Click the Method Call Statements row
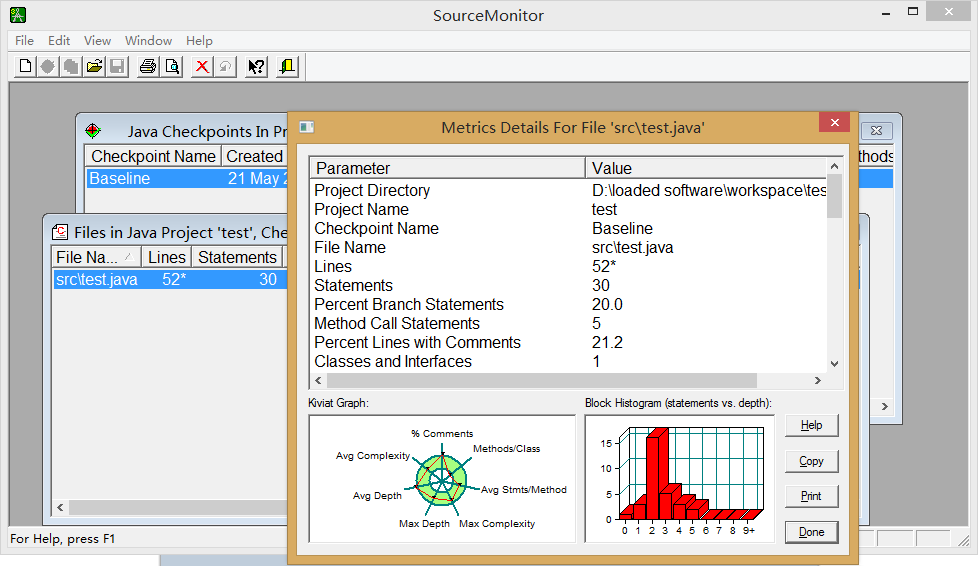The height and width of the screenshot is (566, 978). click(568, 323)
